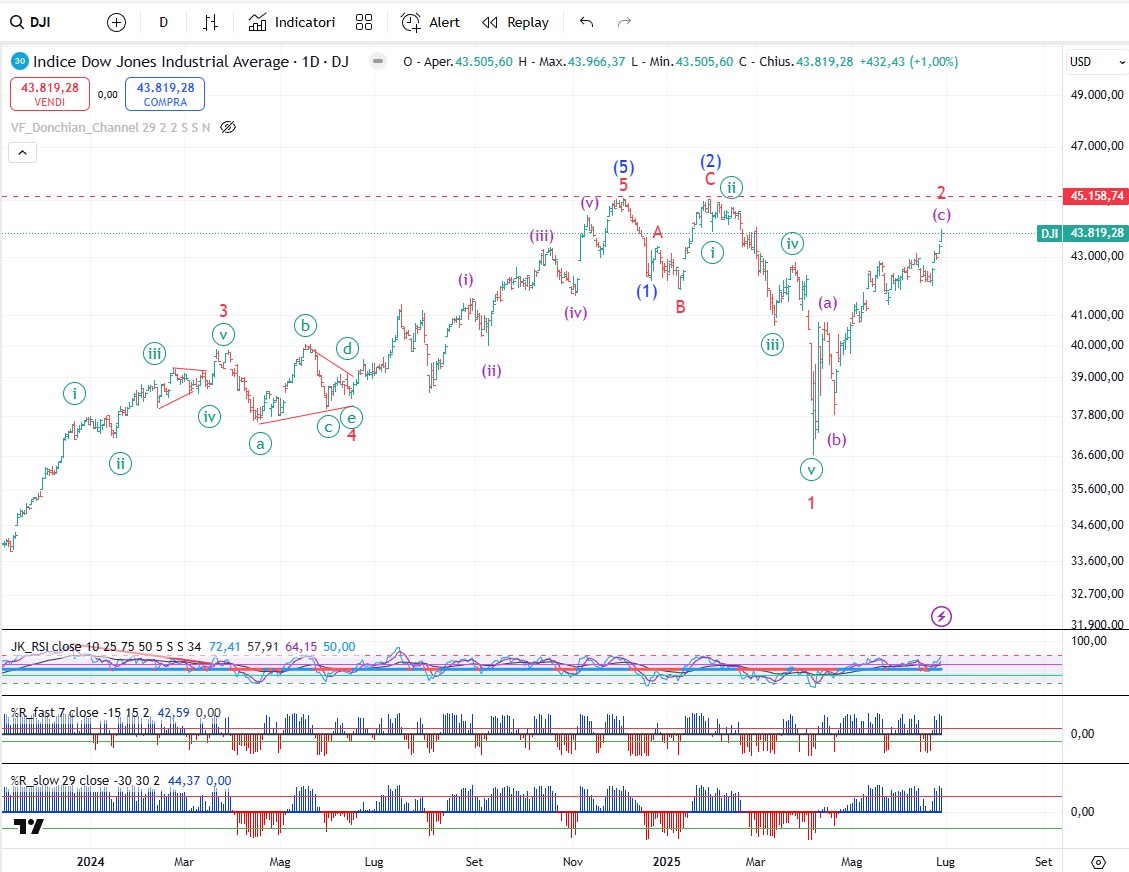Open the bar chart style selector

[210, 22]
